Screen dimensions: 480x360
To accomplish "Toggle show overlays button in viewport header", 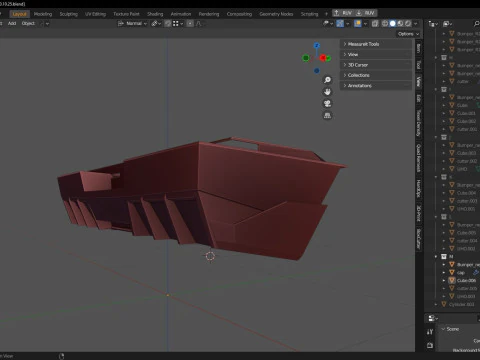I will point(358,24).
